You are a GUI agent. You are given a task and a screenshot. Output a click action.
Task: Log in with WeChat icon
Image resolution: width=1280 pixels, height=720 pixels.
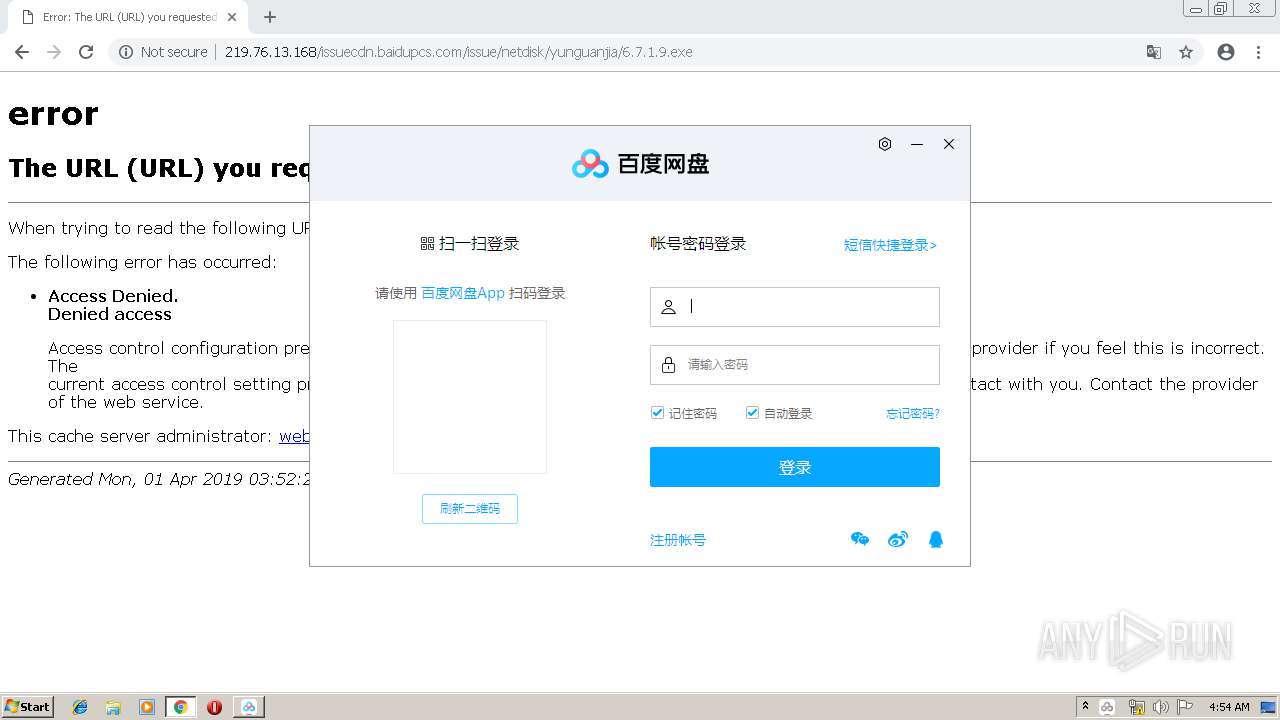(x=860, y=540)
